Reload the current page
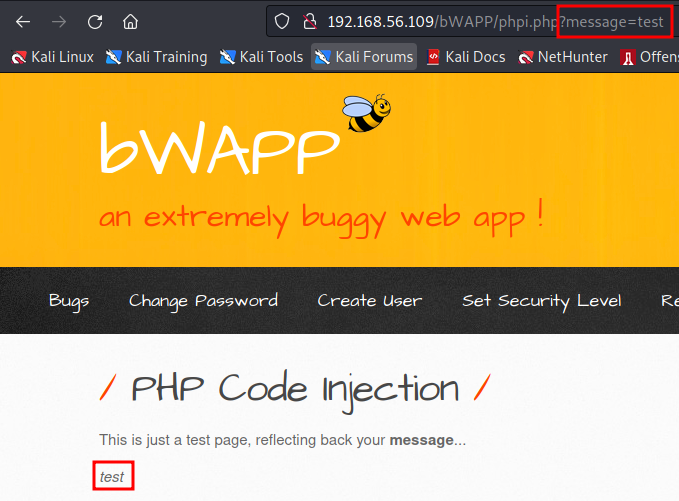The height and width of the screenshot is (501, 679). [95, 22]
